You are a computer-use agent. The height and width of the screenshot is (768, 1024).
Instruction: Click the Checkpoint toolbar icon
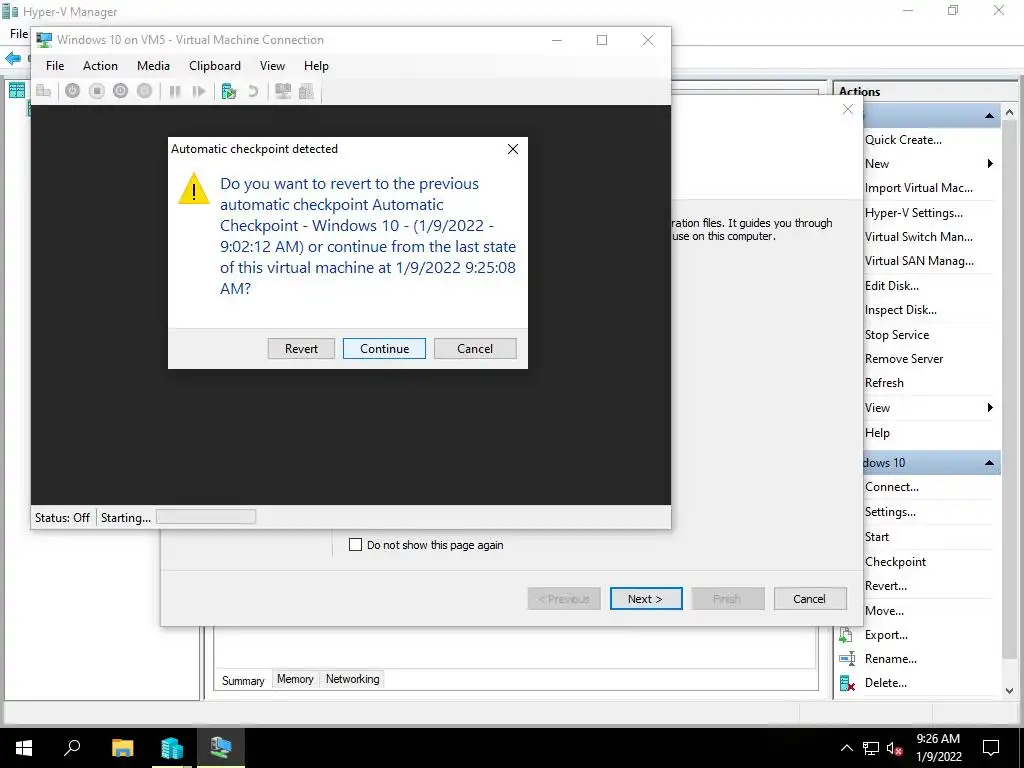click(x=229, y=91)
